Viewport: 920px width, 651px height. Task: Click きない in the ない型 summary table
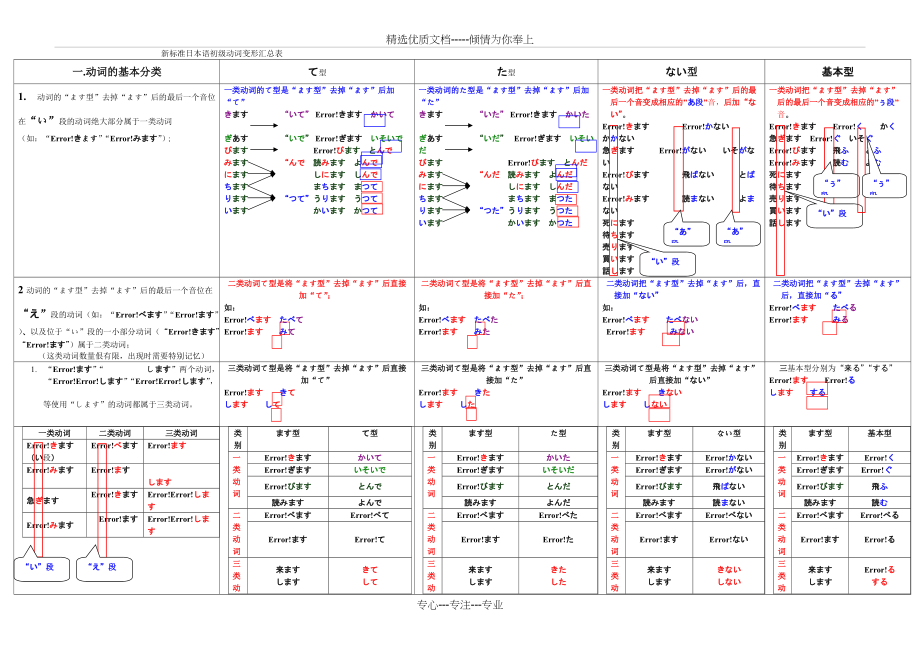pyautogui.click(x=729, y=569)
